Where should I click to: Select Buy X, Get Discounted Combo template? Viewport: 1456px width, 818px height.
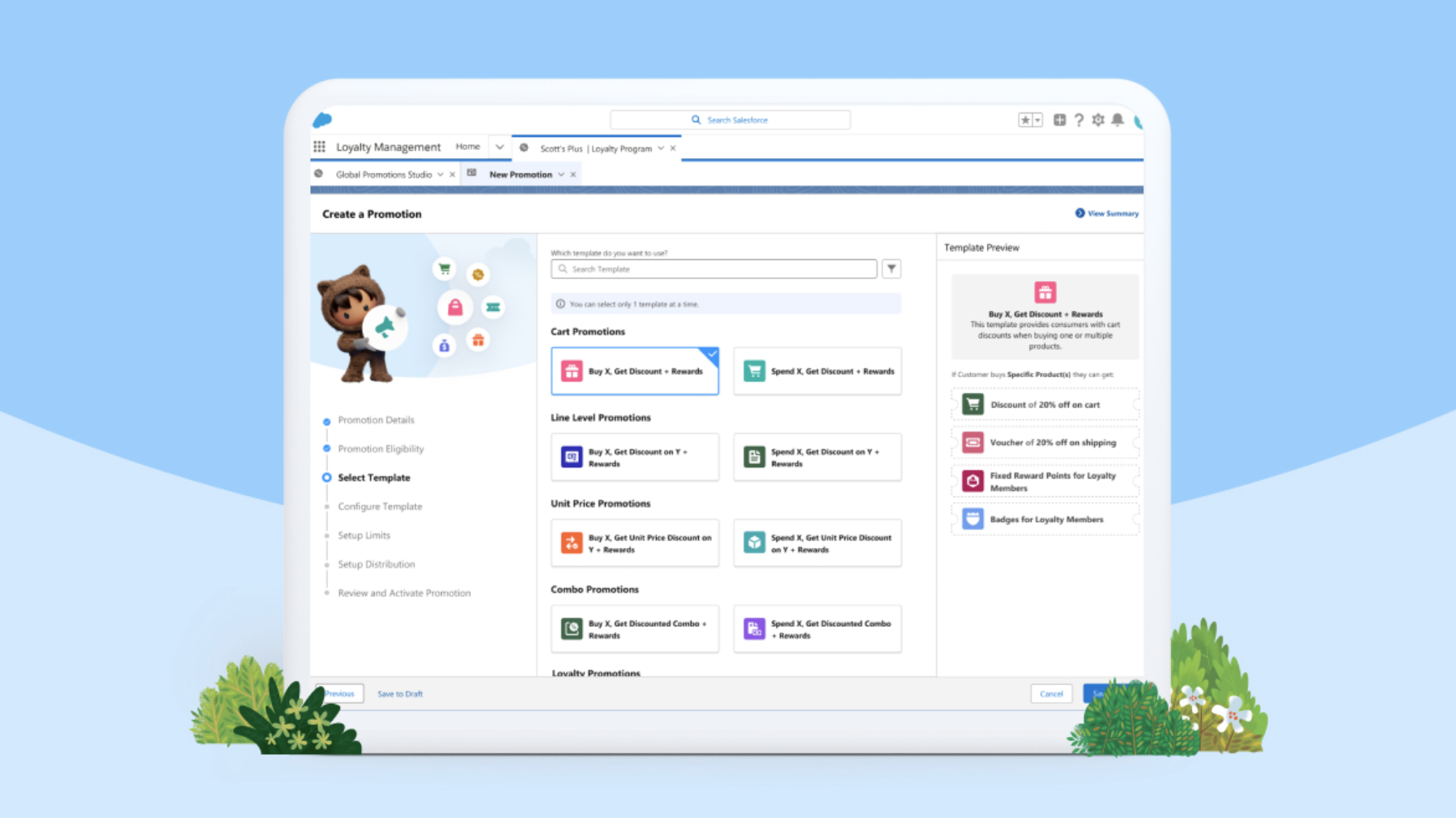[x=635, y=629]
